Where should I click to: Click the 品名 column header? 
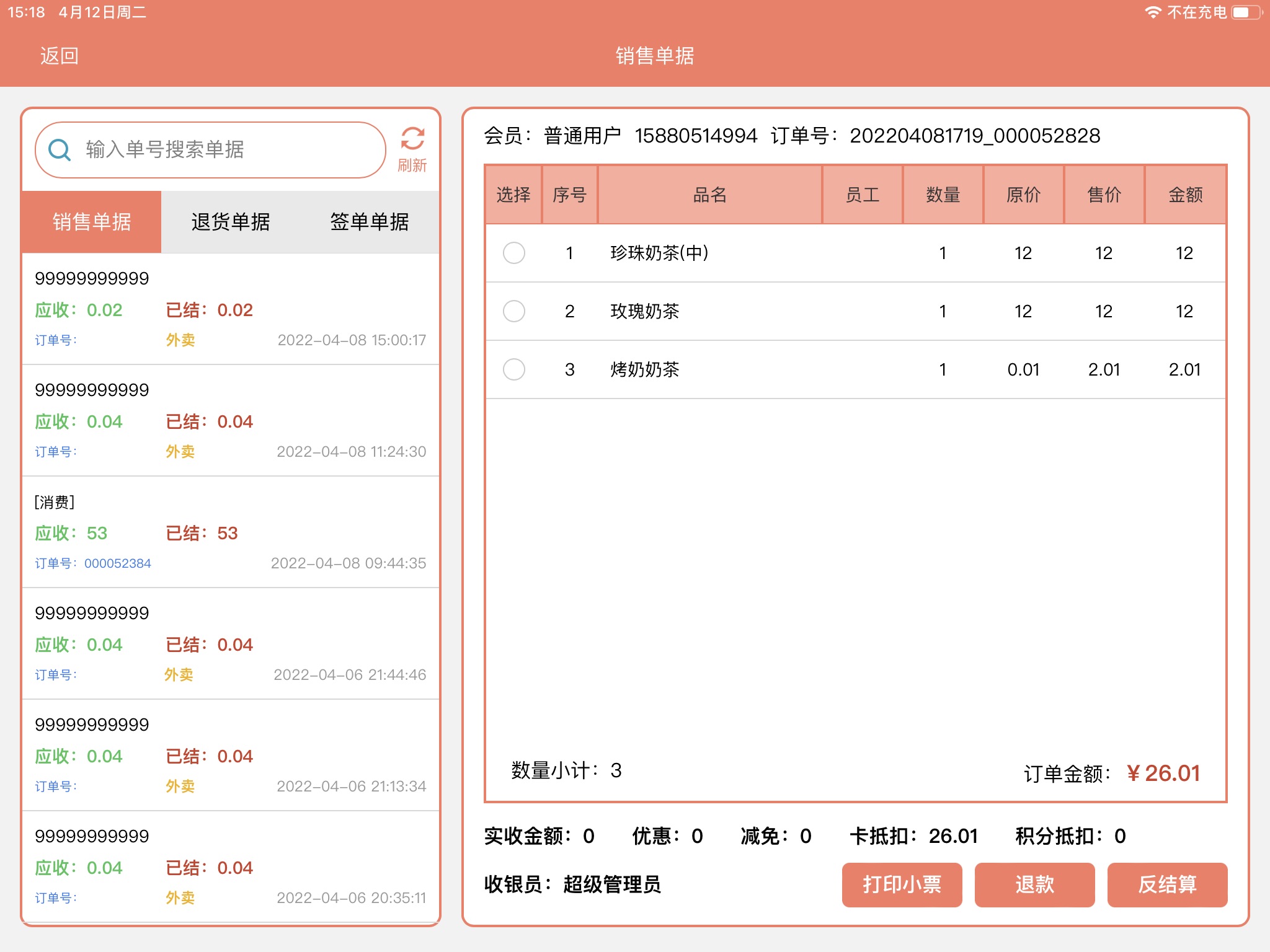pos(710,195)
